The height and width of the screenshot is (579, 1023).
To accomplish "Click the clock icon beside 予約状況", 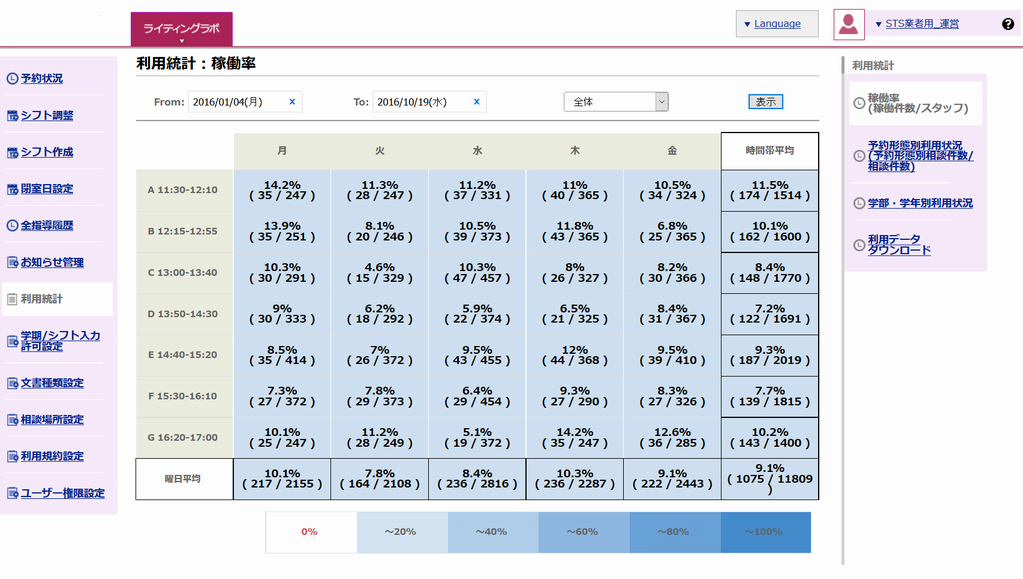I will pyautogui.click(x=12, y=78).
